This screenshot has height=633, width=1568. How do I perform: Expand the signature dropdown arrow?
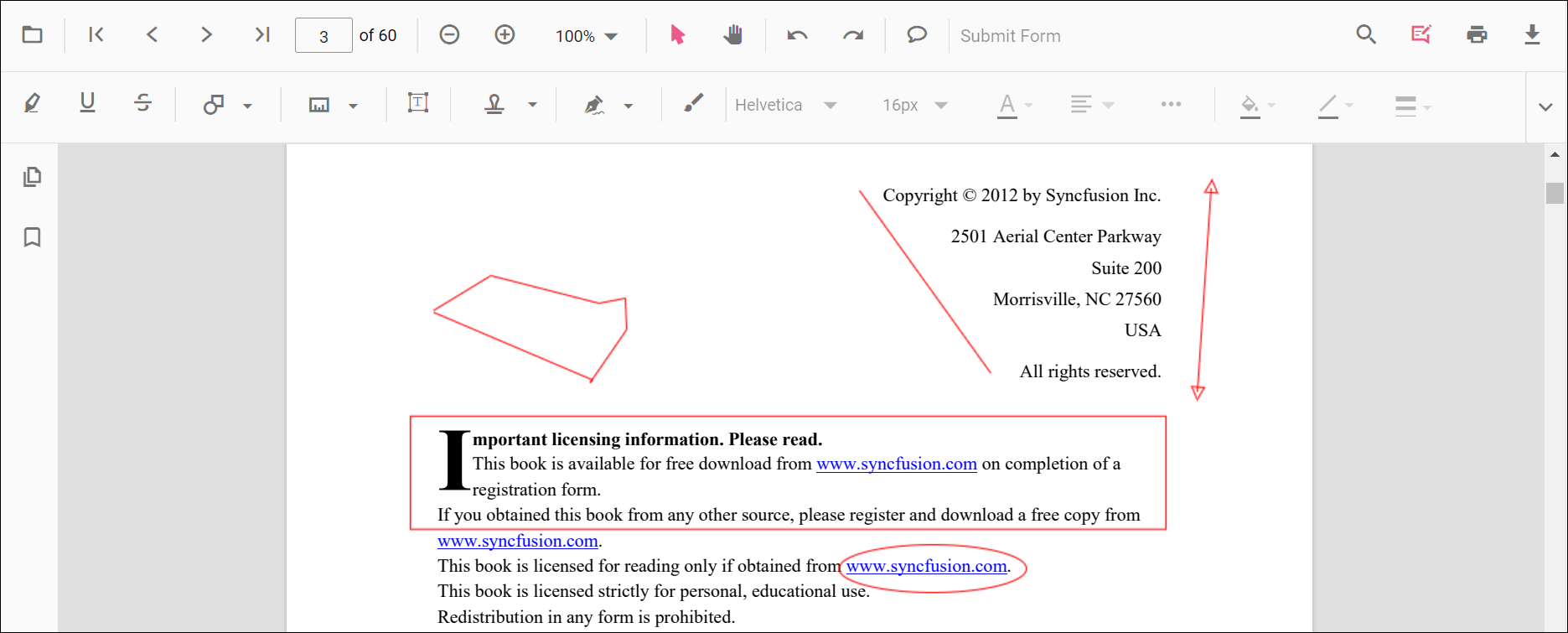click(629, 106)
